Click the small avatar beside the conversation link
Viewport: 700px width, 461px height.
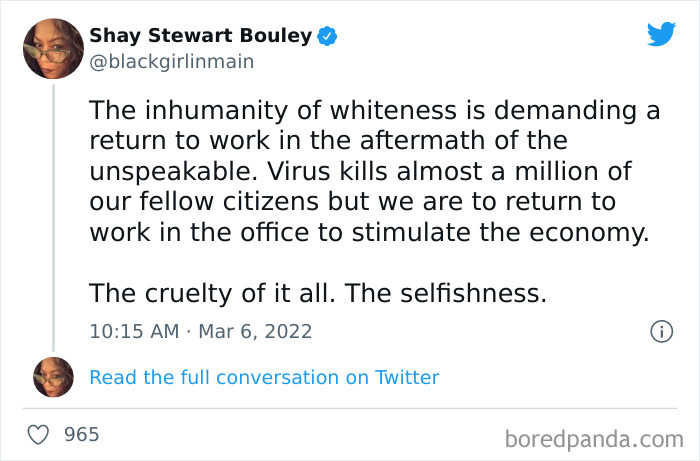coord(53,377)
